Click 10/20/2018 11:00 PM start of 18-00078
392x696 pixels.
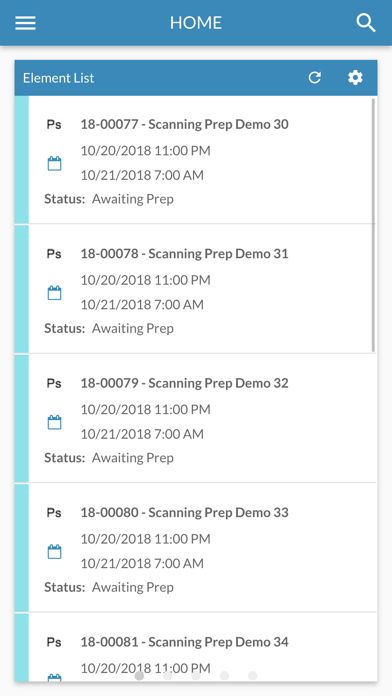[145, 281]
